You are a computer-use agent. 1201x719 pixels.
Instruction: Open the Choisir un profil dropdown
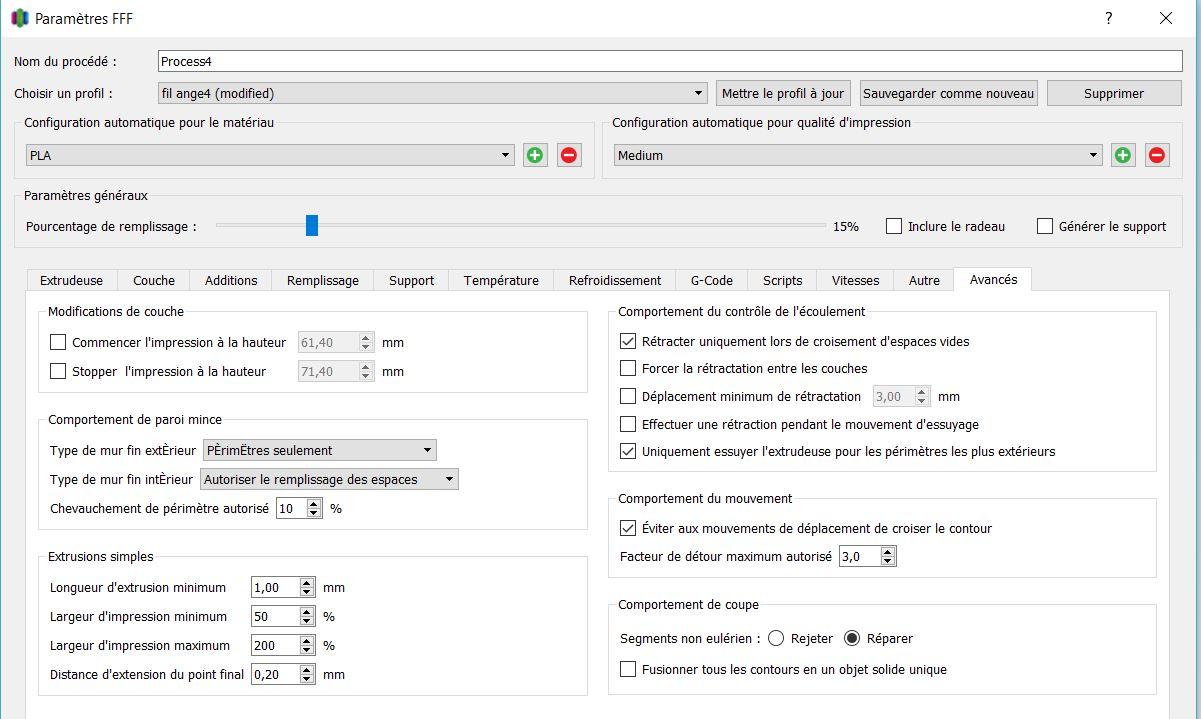point(432,93)
